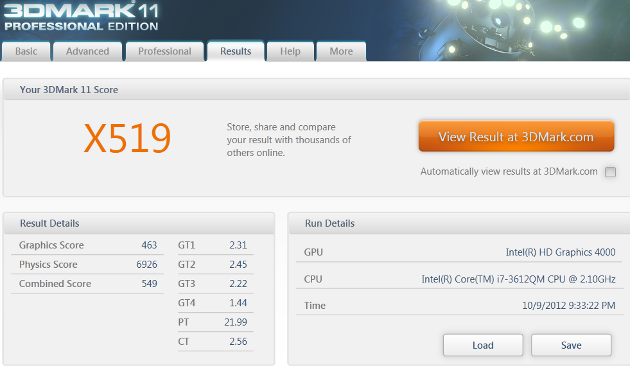The height and width of the screenshot is (366, 630).
Task: Select the Results tab
Action: click(235, 51)
